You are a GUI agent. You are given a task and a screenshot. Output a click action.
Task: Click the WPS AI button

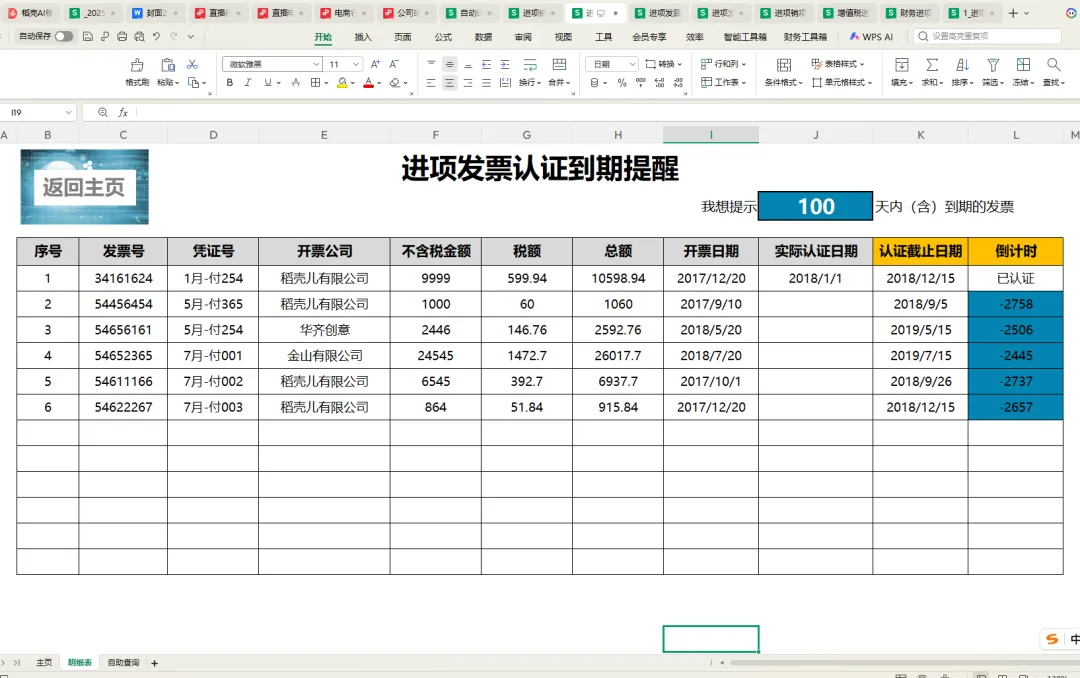[x=871, y=37]
